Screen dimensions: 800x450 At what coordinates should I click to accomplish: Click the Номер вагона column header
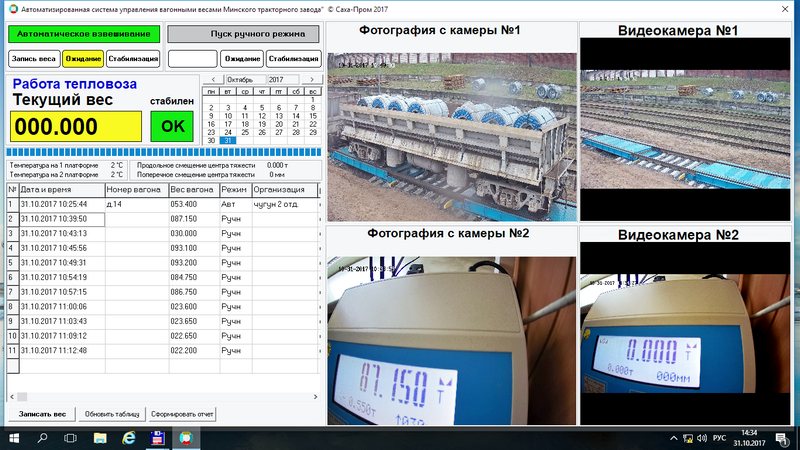[x=137, y=190]
